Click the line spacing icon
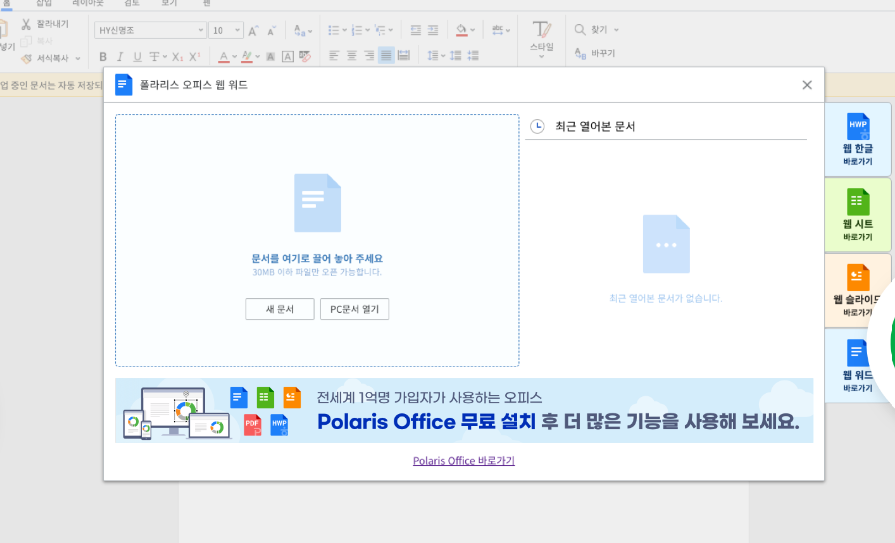Viewport: 895px width, 543px height. [x=433, y=55]
